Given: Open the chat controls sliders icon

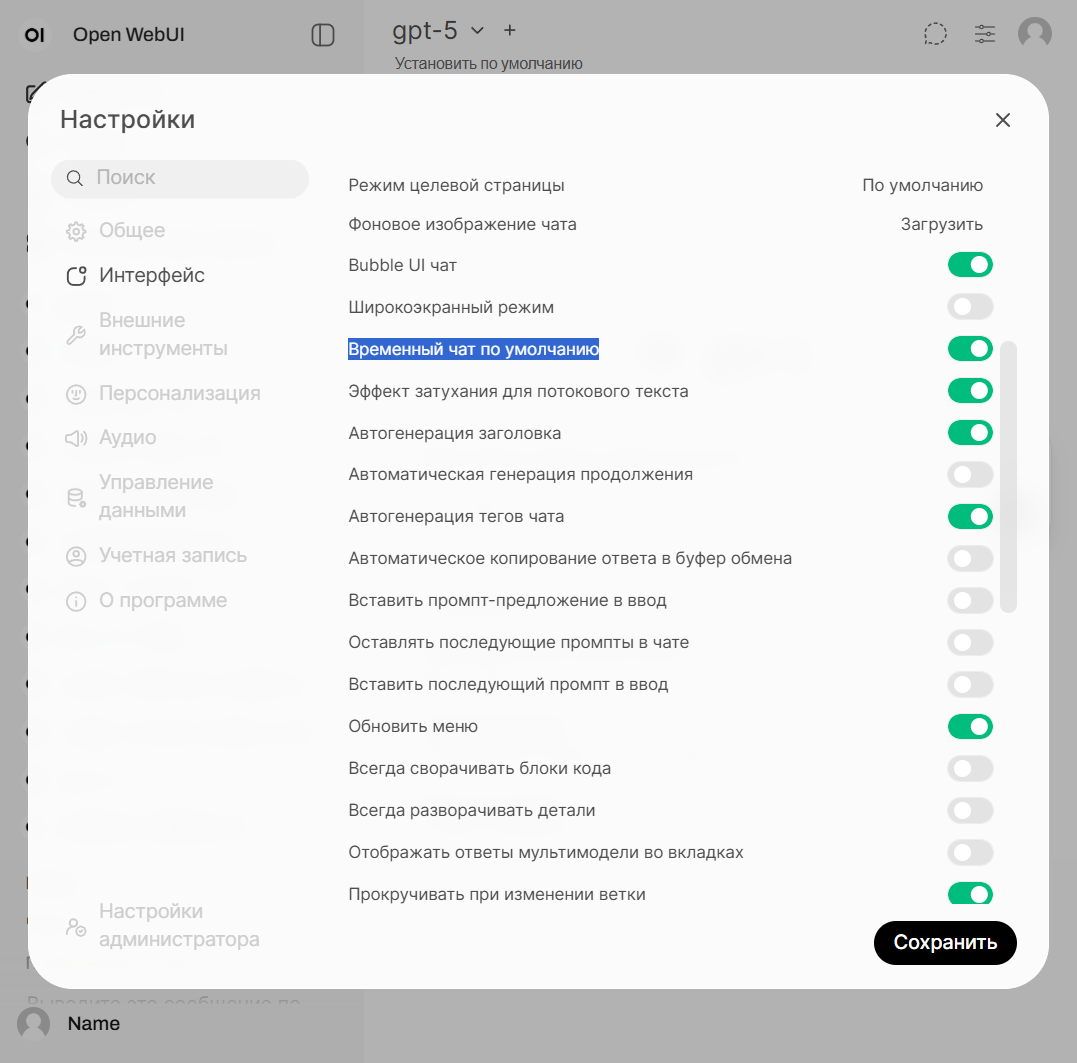Looking at the screenshot, I should (984, 34).
